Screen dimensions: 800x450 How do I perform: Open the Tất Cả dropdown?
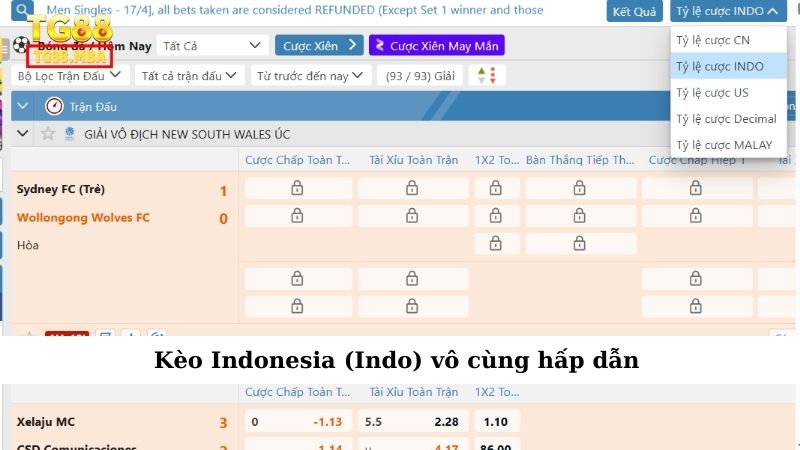click(212, 45)
